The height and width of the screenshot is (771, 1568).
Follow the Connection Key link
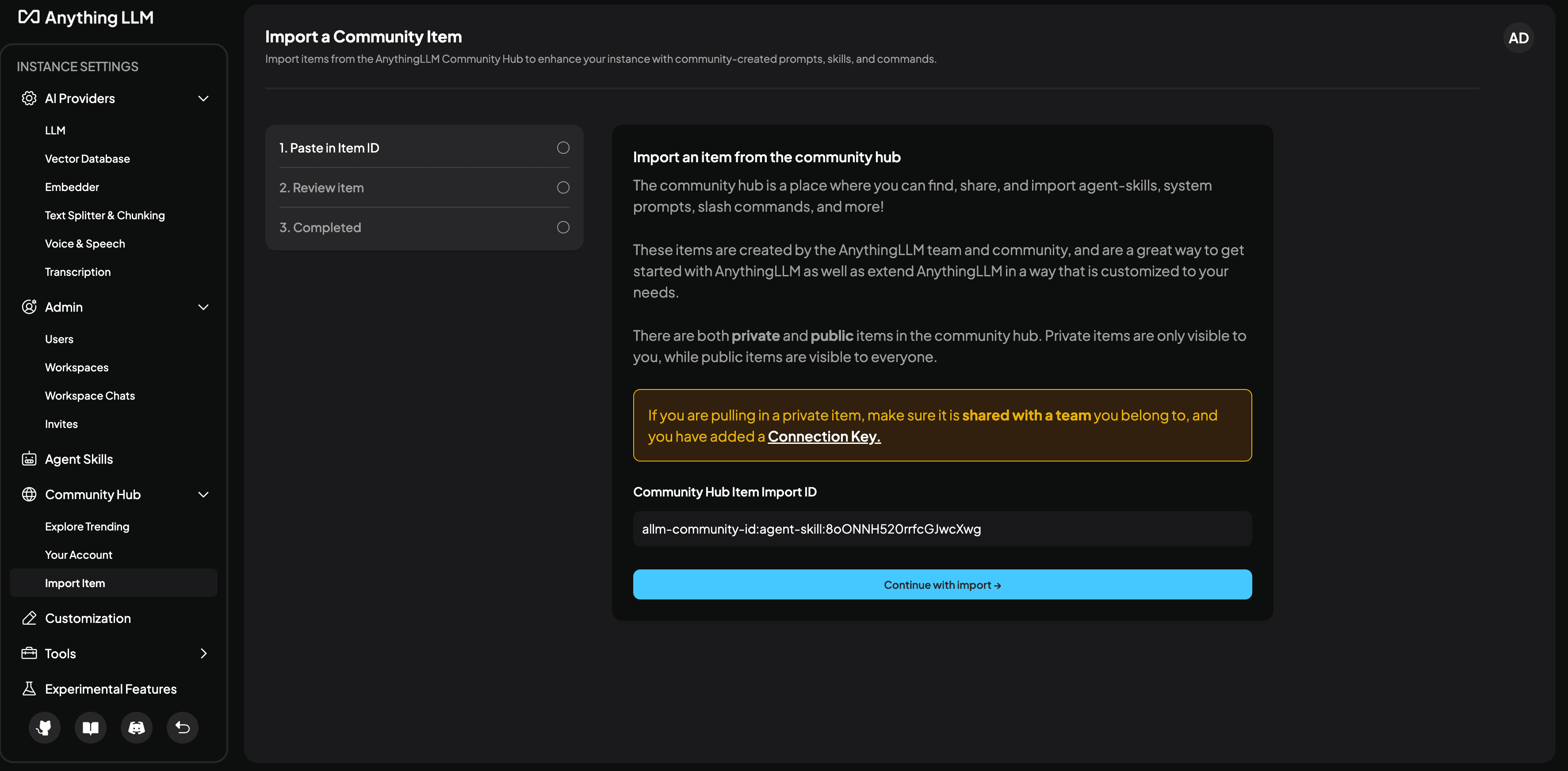pos(824,436)
